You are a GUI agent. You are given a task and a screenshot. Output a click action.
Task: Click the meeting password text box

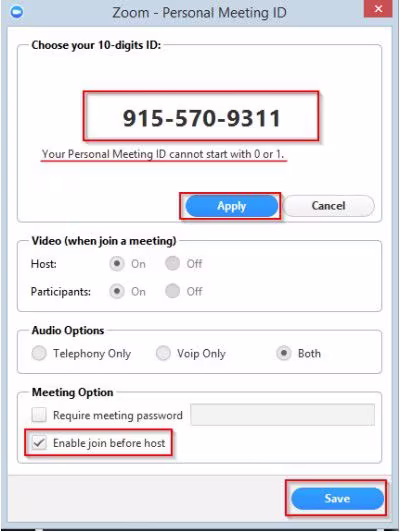(283, 415)
